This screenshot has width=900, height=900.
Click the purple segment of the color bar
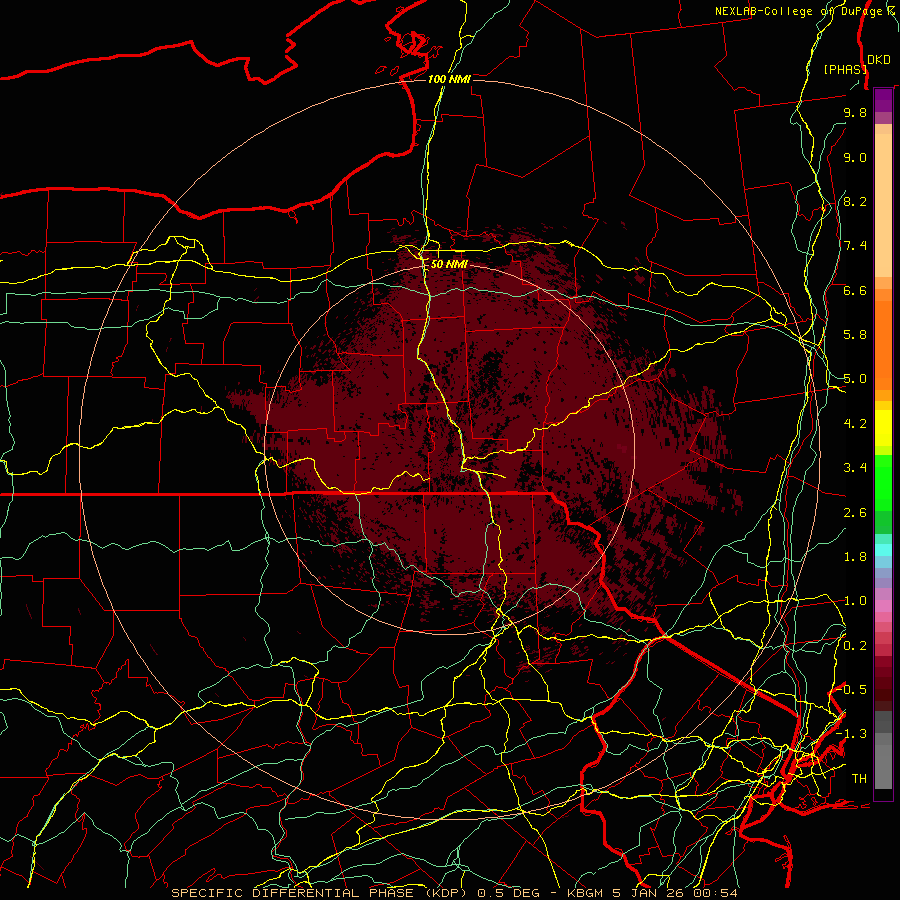pyautogui.click(x=883, y=100)
